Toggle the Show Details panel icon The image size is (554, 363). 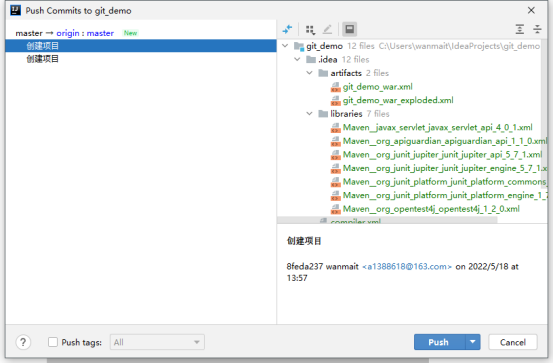point(349,29)
